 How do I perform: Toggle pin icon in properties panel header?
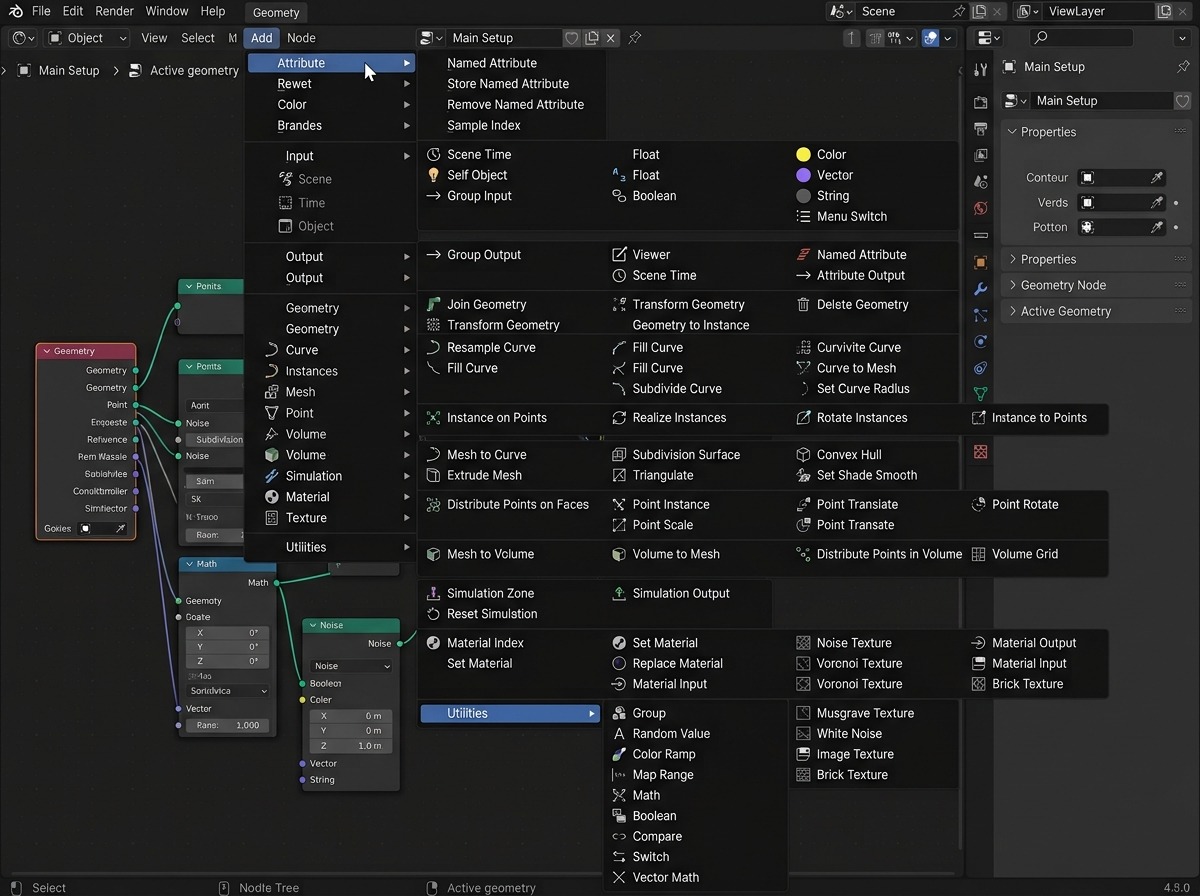1184,67
